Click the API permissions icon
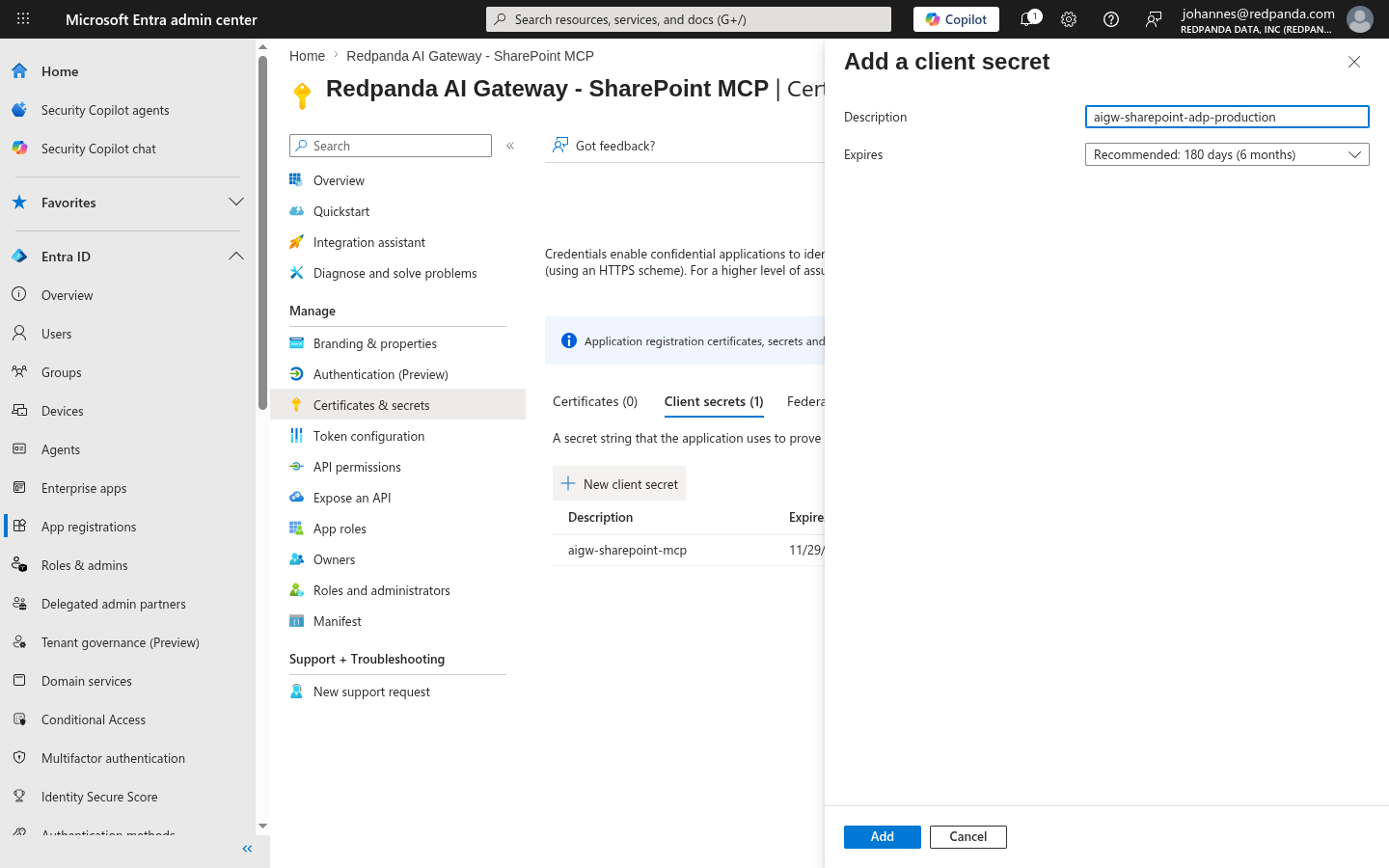 (x=297, y=467)
